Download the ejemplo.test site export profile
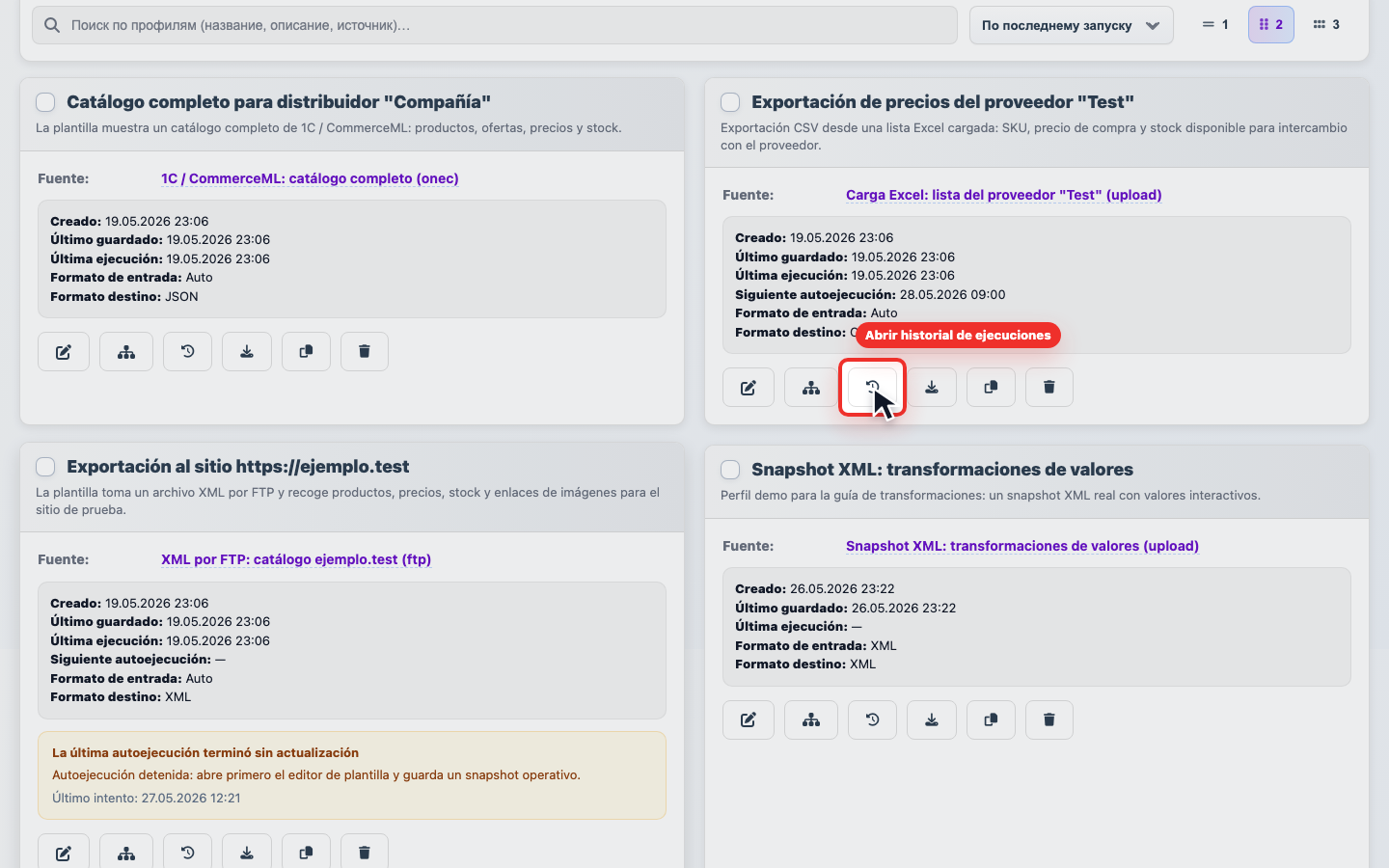 click(x=247, y=853)
